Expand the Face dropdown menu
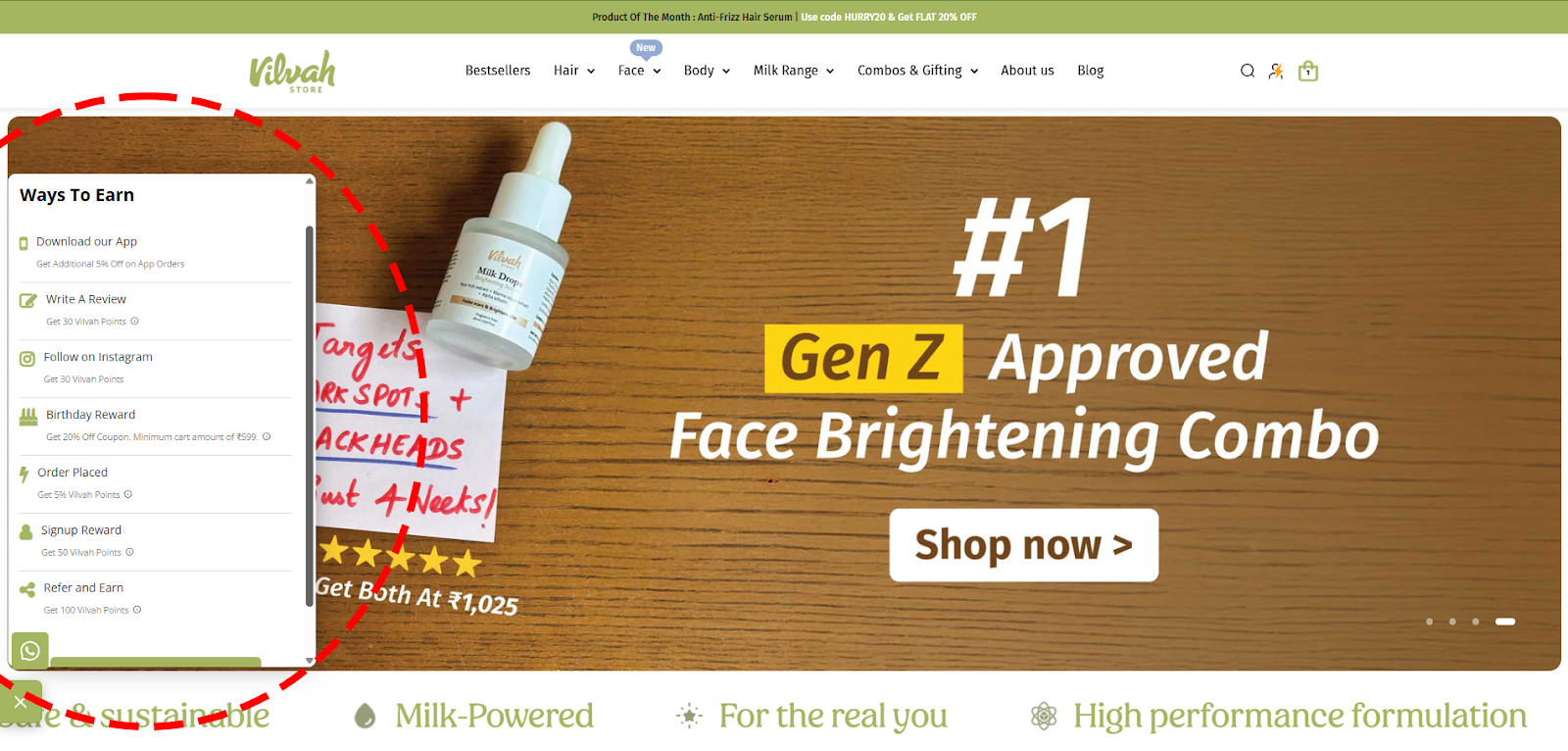 point(639,71)
